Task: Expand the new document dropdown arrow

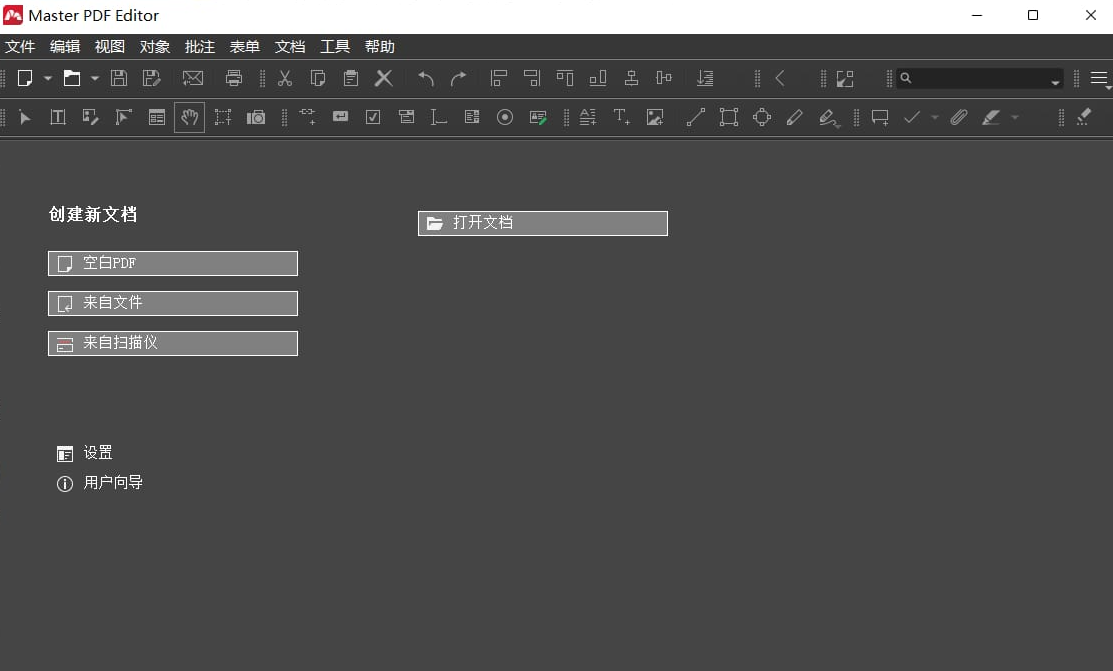Action: 48,78
